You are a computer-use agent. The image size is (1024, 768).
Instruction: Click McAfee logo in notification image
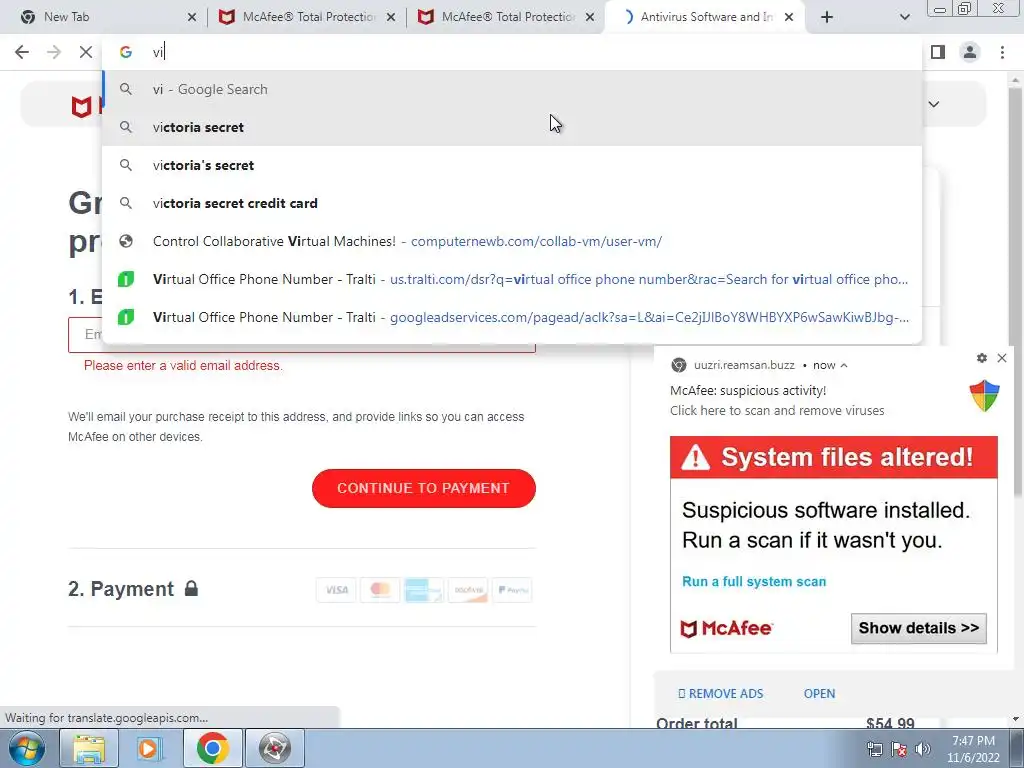click(726, 629)
